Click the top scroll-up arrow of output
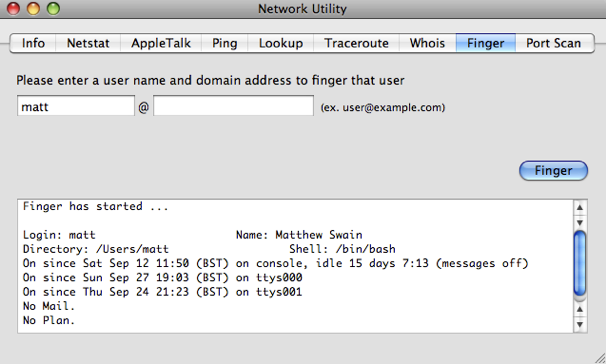Viewport: 606px width, 364px height. (580, 208)
